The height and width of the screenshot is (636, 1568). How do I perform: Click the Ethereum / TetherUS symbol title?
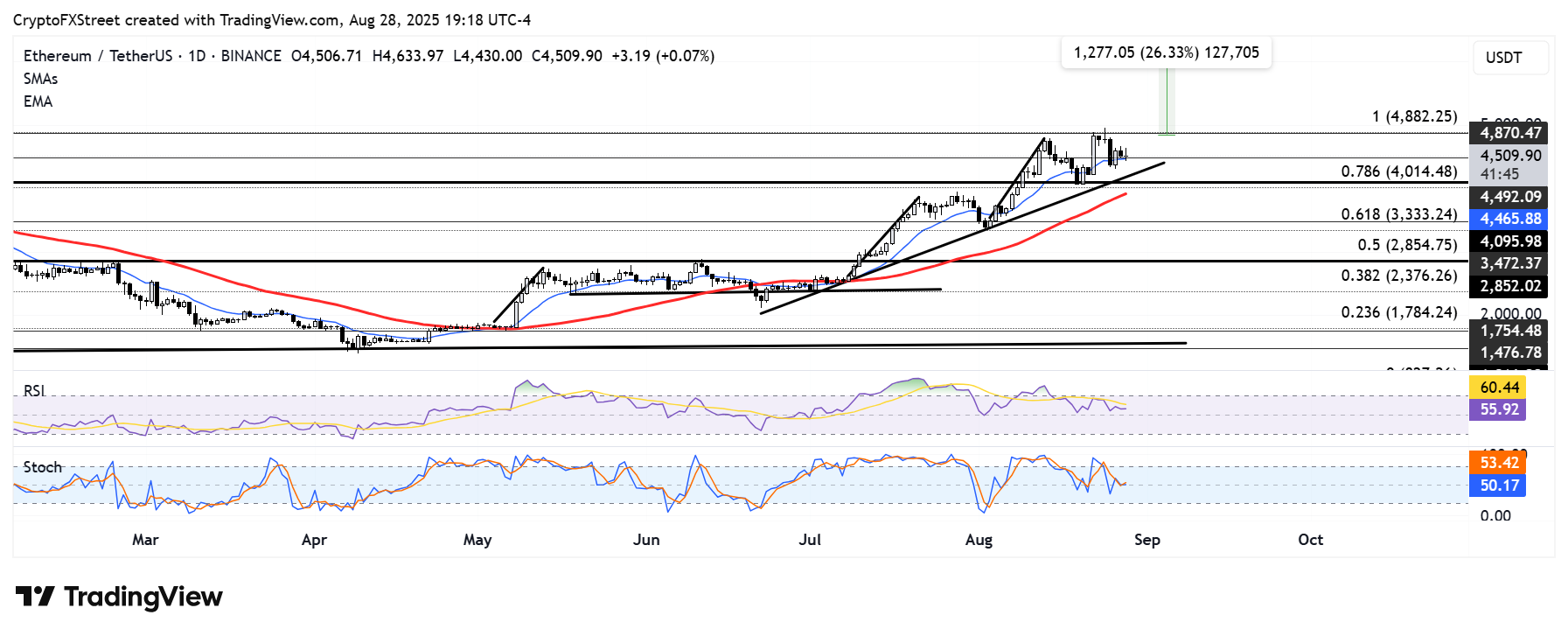point(101,56)
